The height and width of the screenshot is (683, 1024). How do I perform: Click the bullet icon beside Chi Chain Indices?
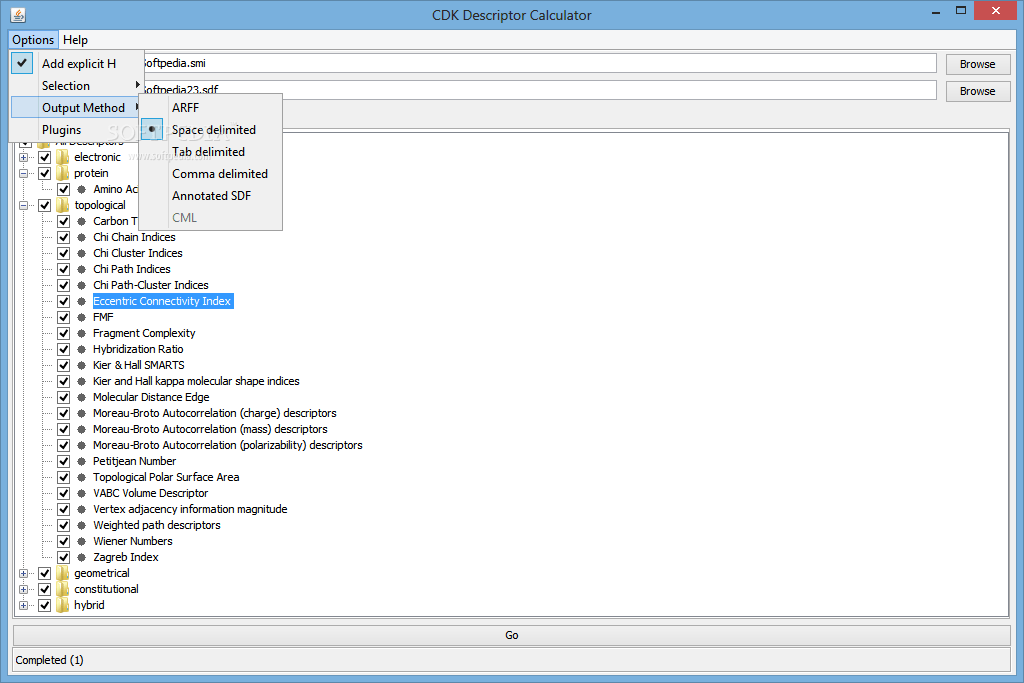pos(82,237)
